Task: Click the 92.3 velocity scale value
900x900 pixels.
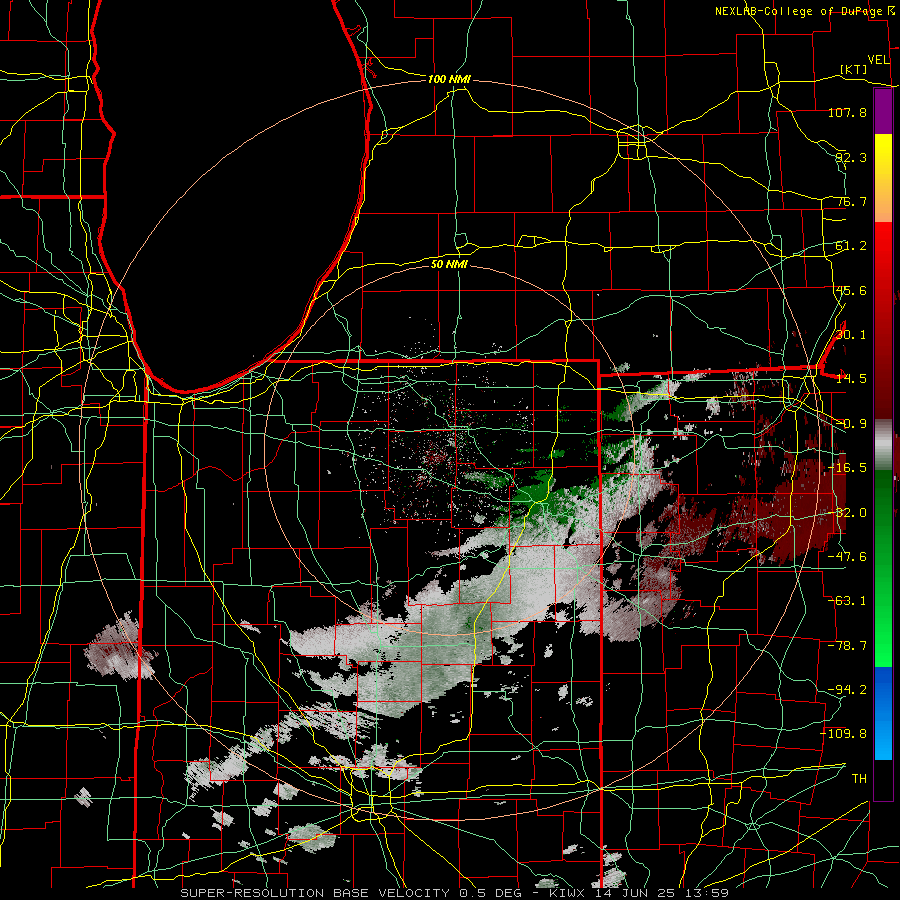Action: tap(851, 157)
